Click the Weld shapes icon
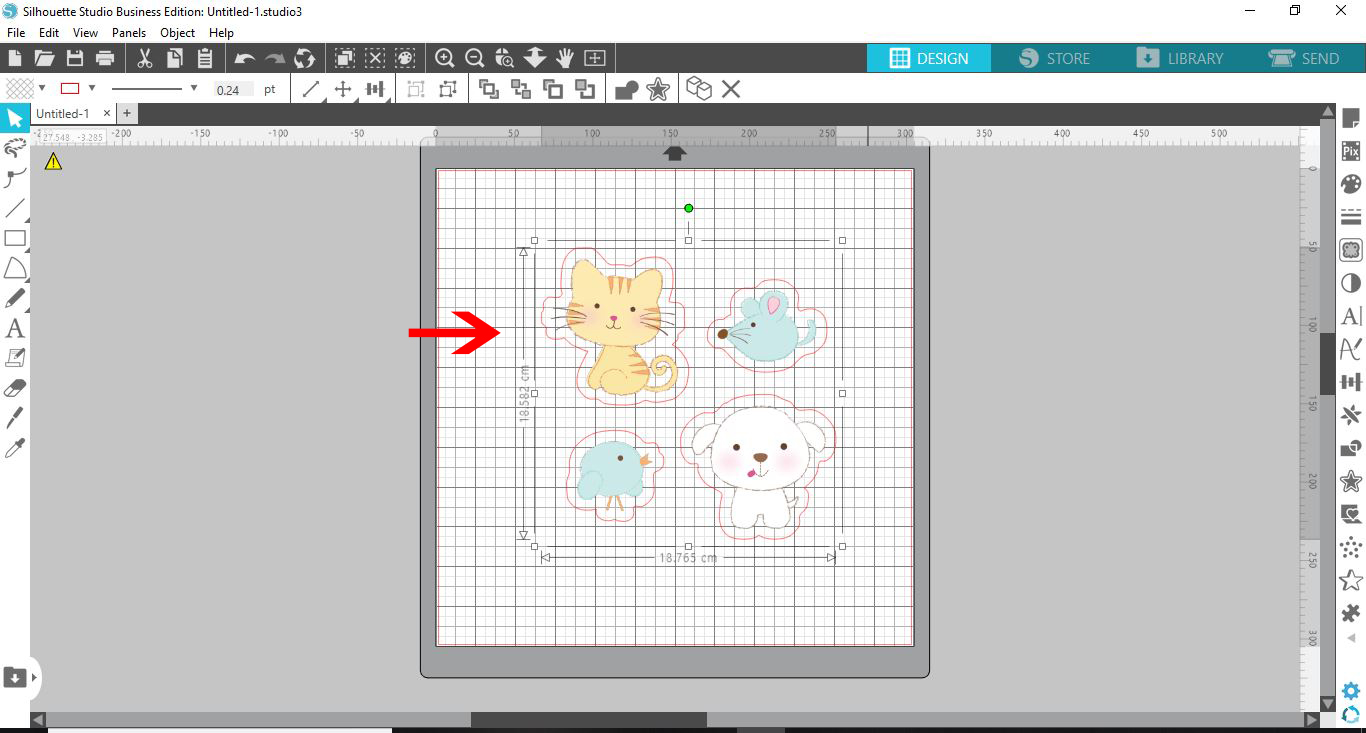Image resolution: width=1366 pixels, height=733 pixels. click(x=626, y=90)
